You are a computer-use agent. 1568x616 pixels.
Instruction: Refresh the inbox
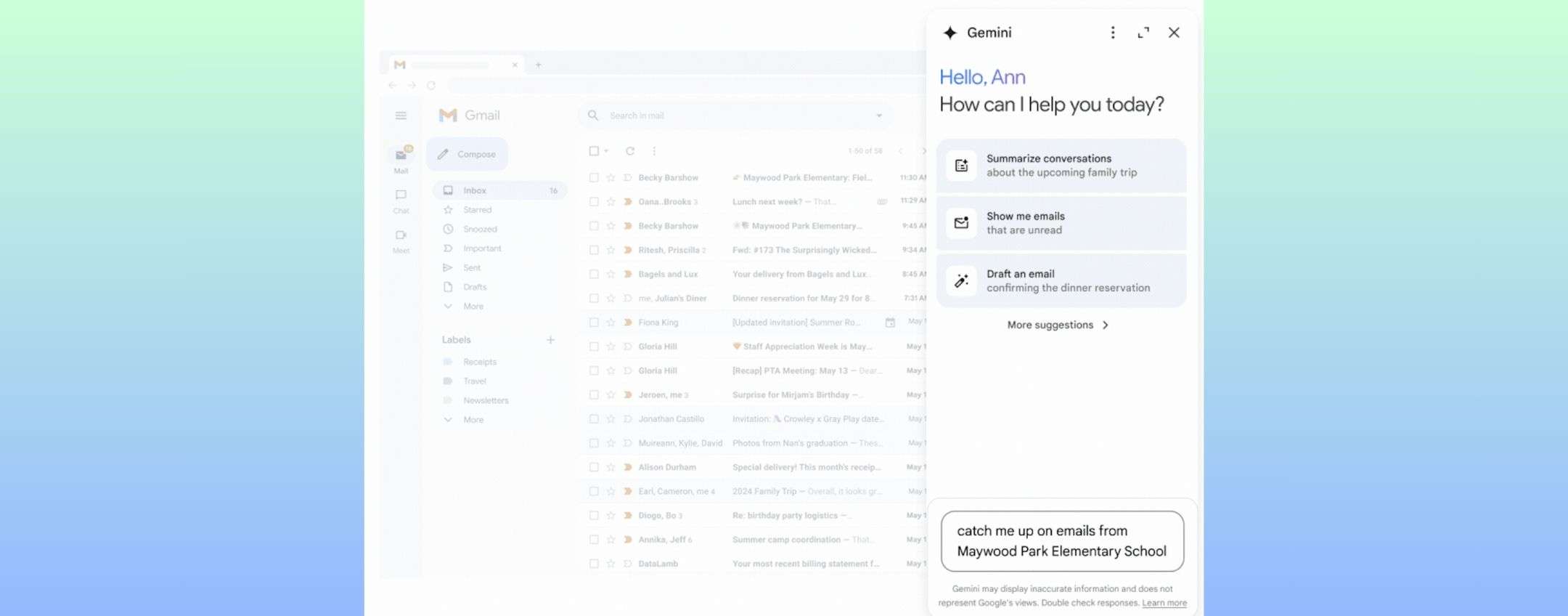coord(630,151)
